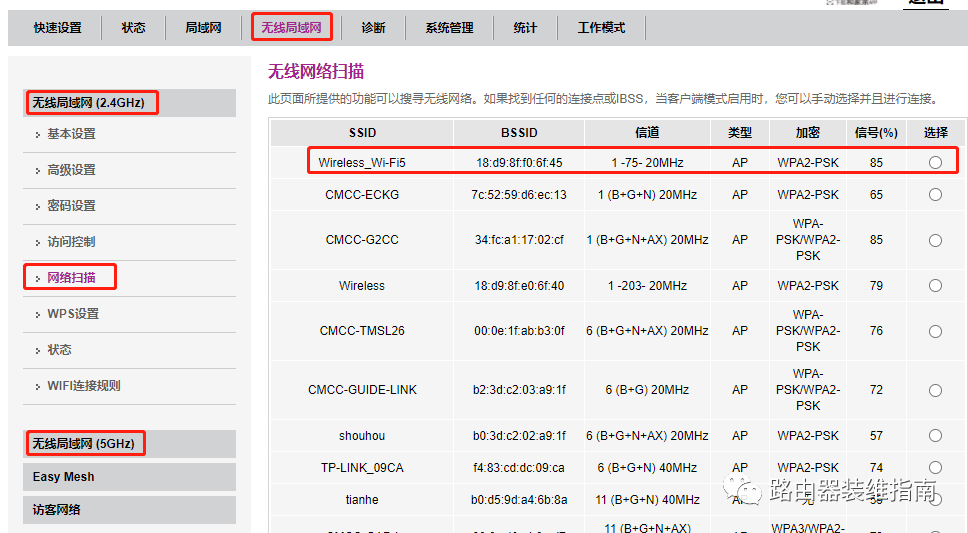Select the 无线局域网 top tab
Viewport: 968px width, 533px height.
click(291, 28)
